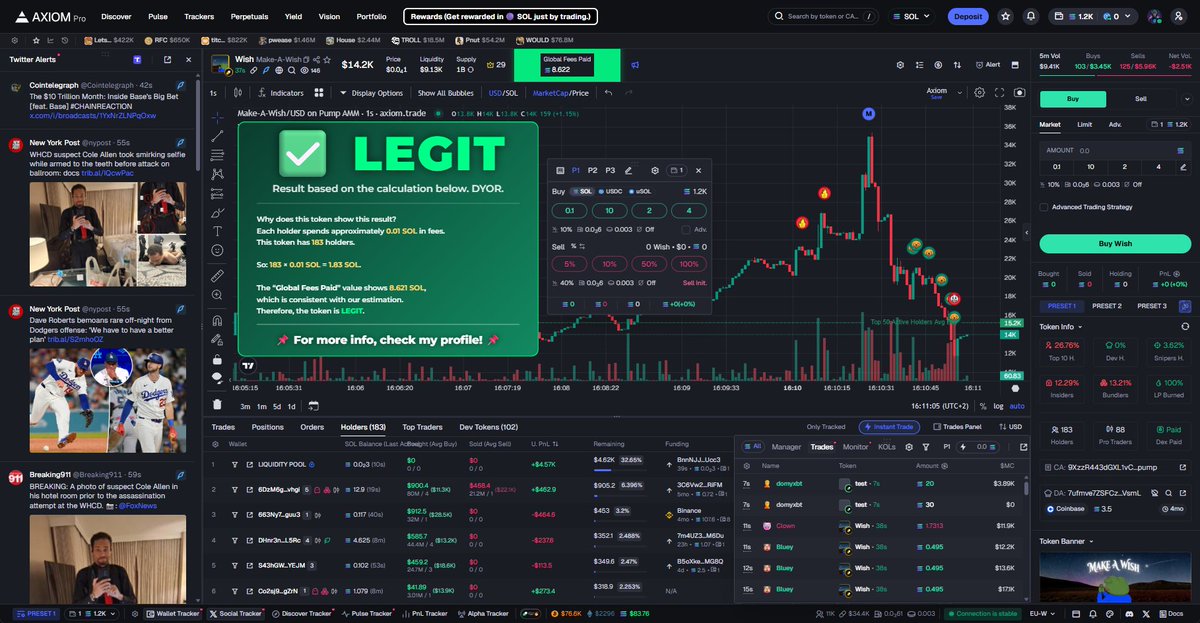The image size is (1200, 623).
Task: Switch USD/SOL chart currency
Action: pos(503,93)
